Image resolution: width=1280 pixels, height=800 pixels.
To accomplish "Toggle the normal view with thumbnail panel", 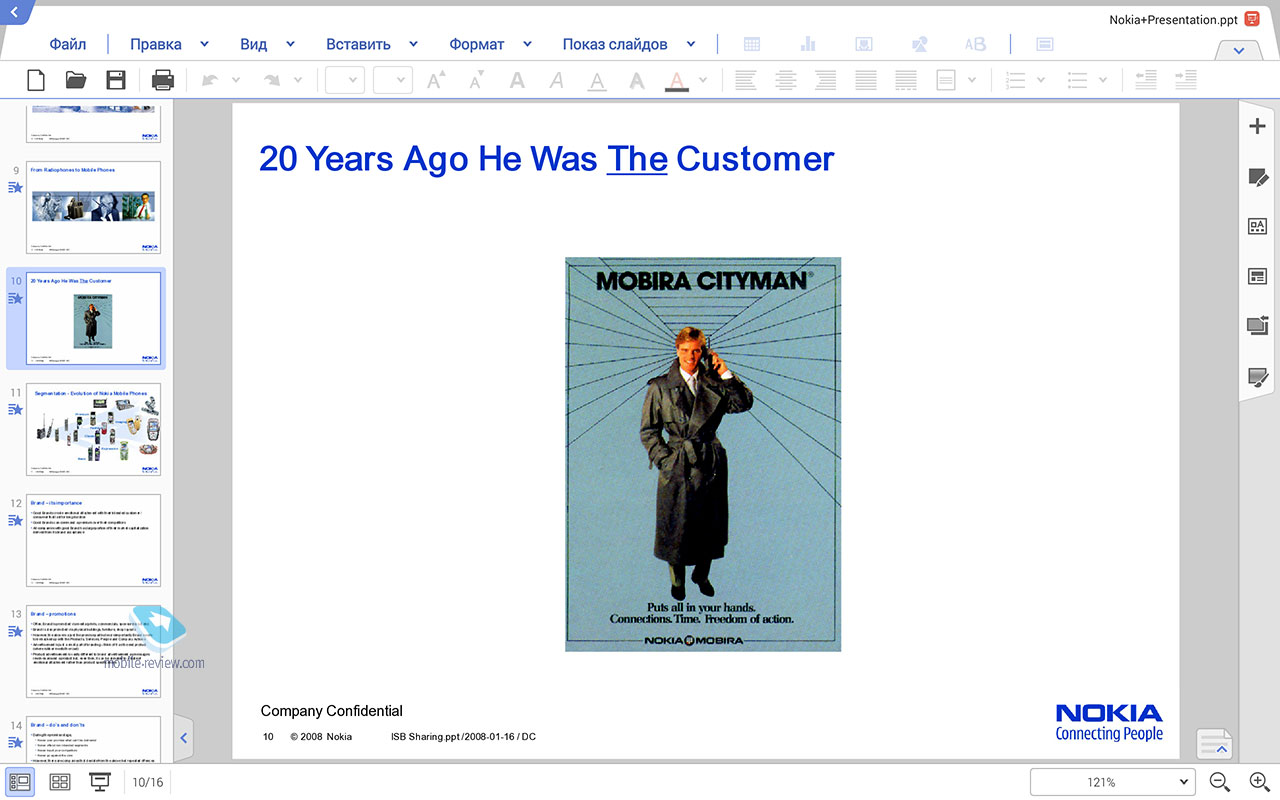I will point(20,782).
